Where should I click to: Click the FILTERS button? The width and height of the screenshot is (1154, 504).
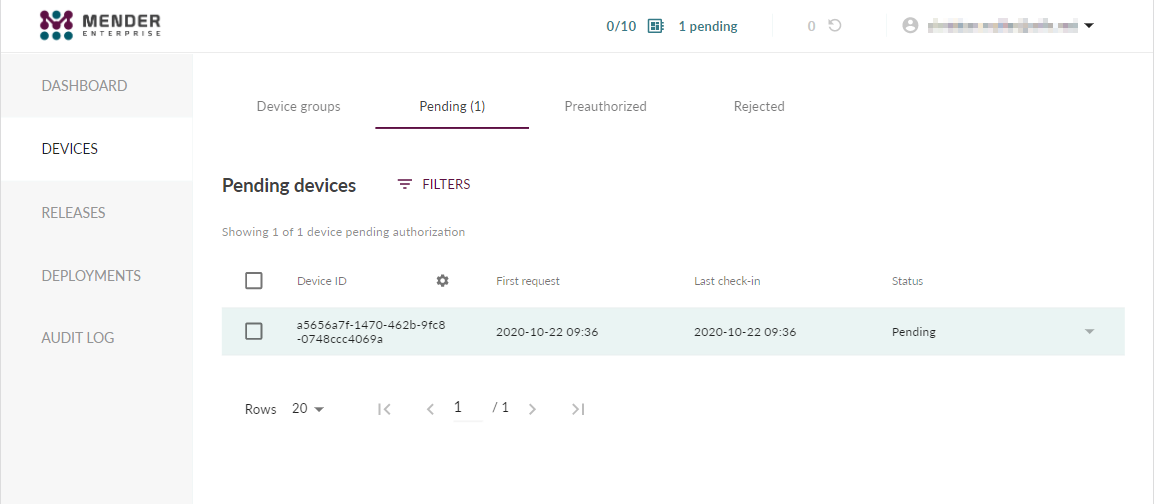434,184
